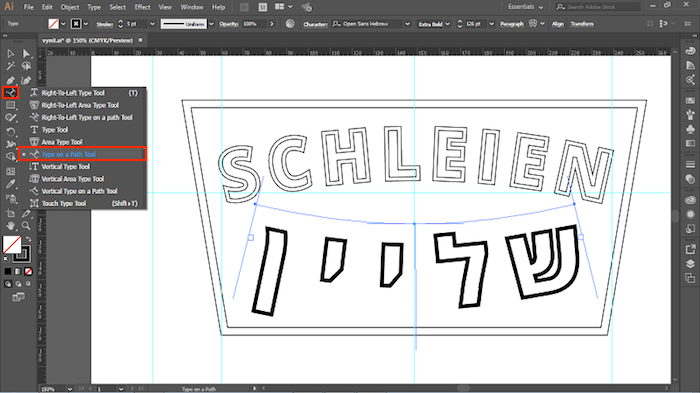The image size is (700, 393).
Task: Select the Selection tool arrow
Action: click(x=10, y=54)
